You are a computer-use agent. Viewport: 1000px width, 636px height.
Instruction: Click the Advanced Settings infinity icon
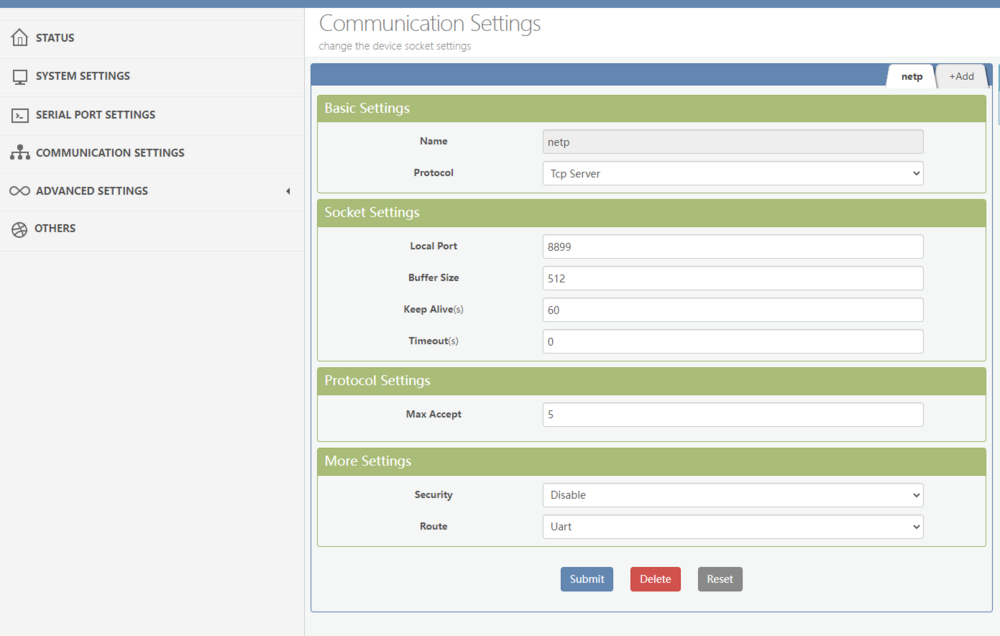point(19,191)
